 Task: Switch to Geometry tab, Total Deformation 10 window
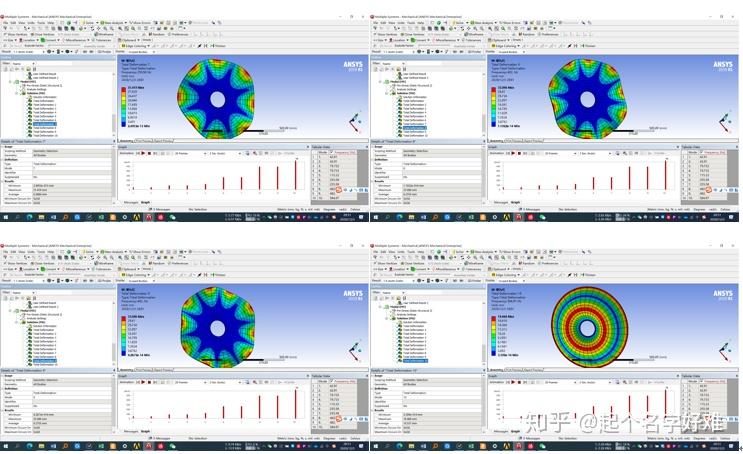(496, 370)
